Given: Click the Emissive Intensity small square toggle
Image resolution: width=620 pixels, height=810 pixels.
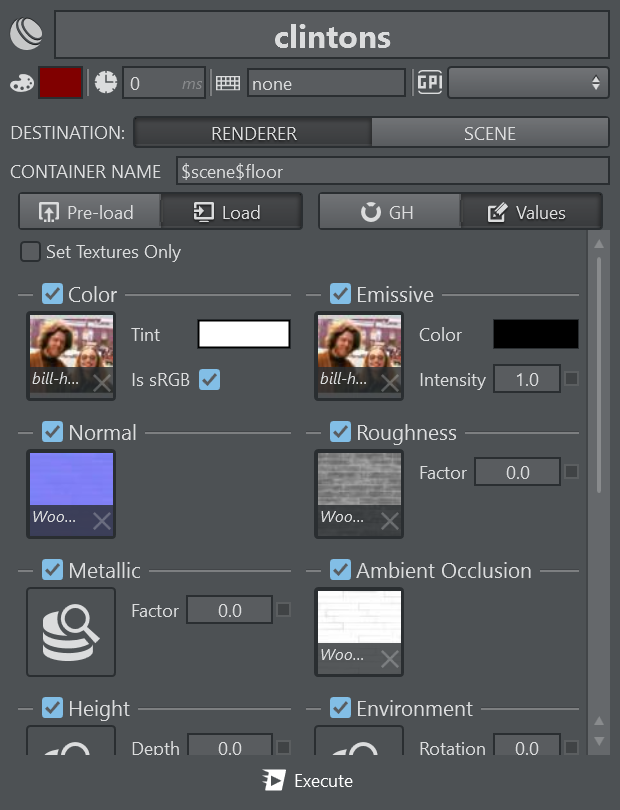Looking at the screenshot, I should point(571,379).
